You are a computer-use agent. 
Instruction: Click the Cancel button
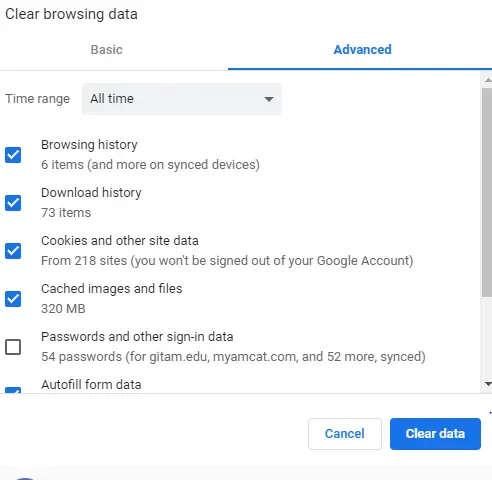click(345, 434)
